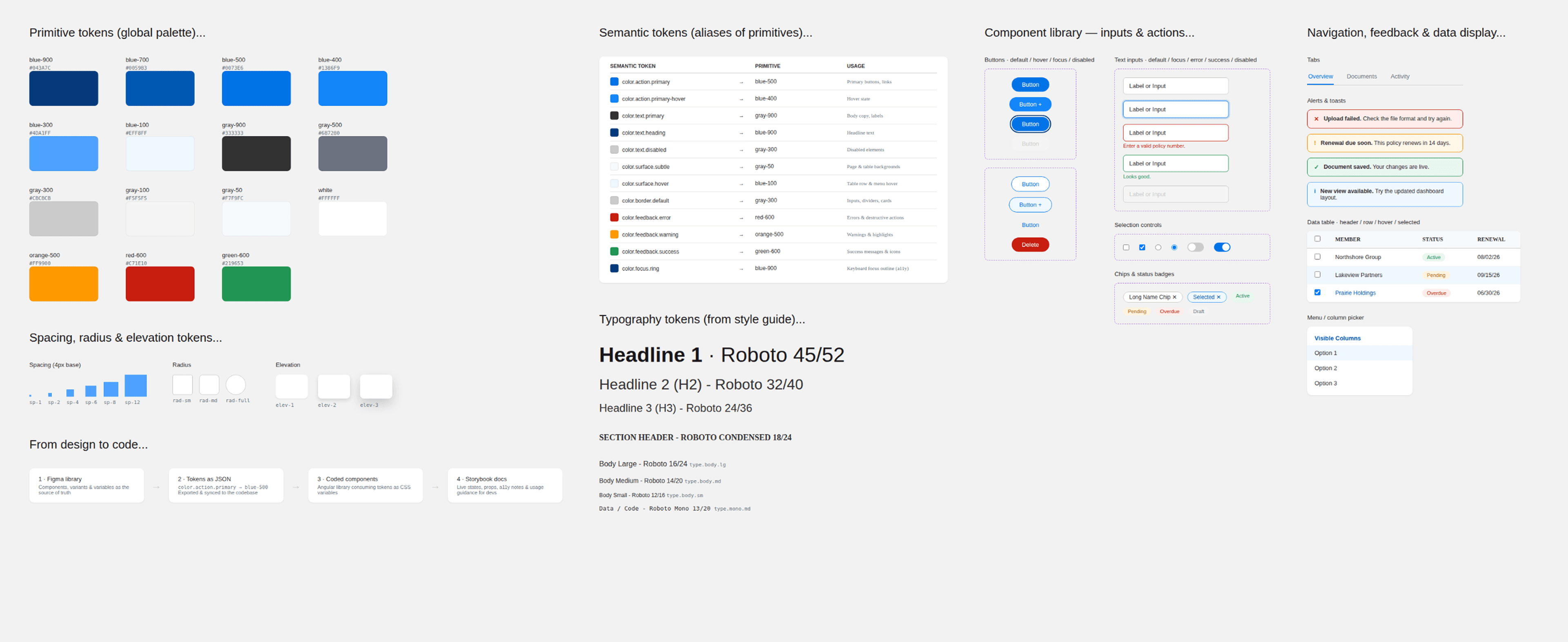
Task: Click the Long Name Chip label
Action: pyautogui.click(x=1149, y=297)
